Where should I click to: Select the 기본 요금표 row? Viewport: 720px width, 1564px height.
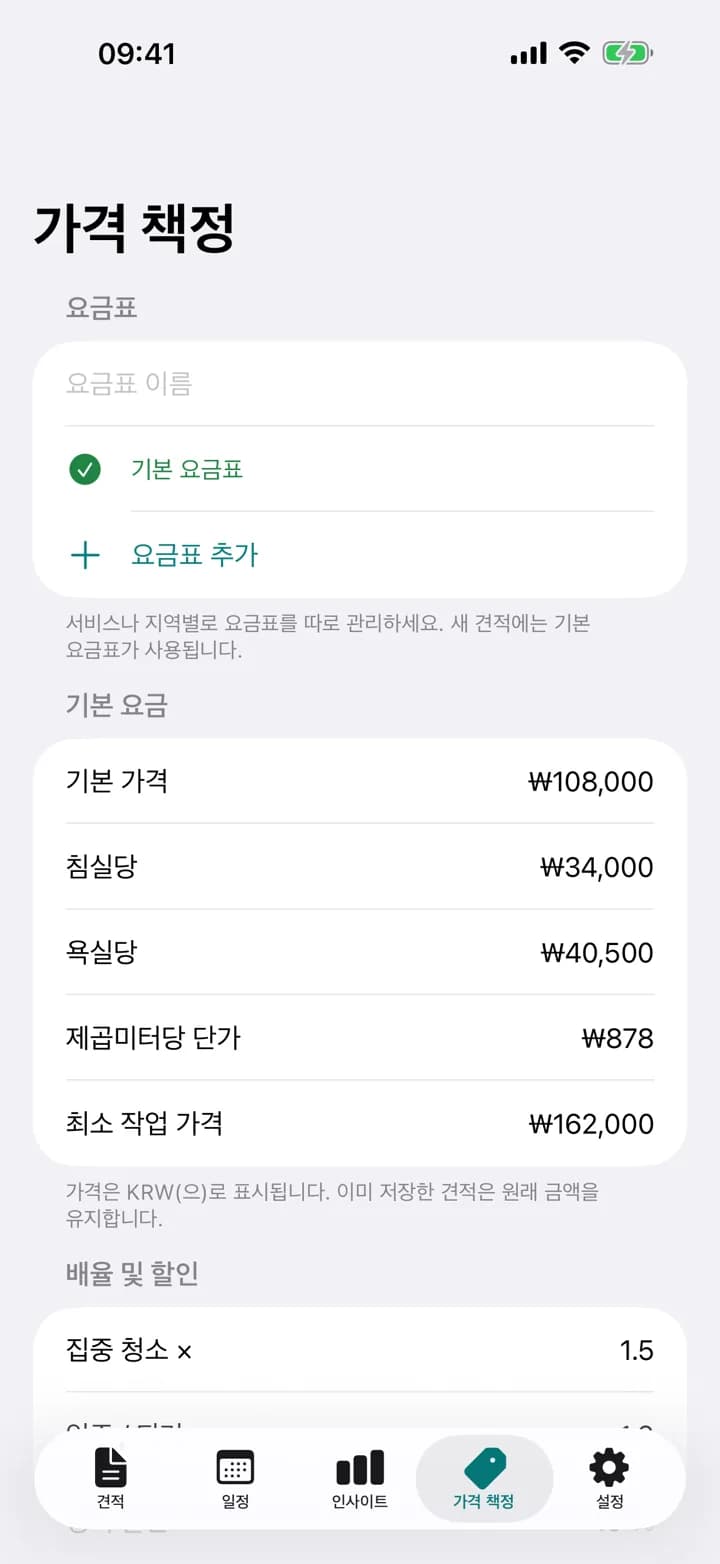pos(360,469)
